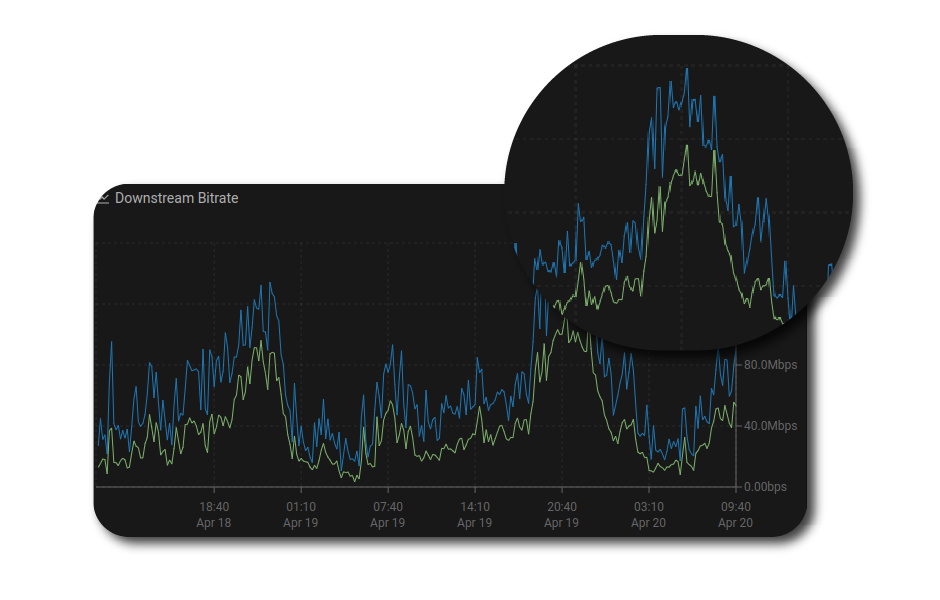Image resolution: width=940 pixels, height=600 pixels.
Task: Click the 20:40 Apr 19 time label
Action: click(561, 514)
